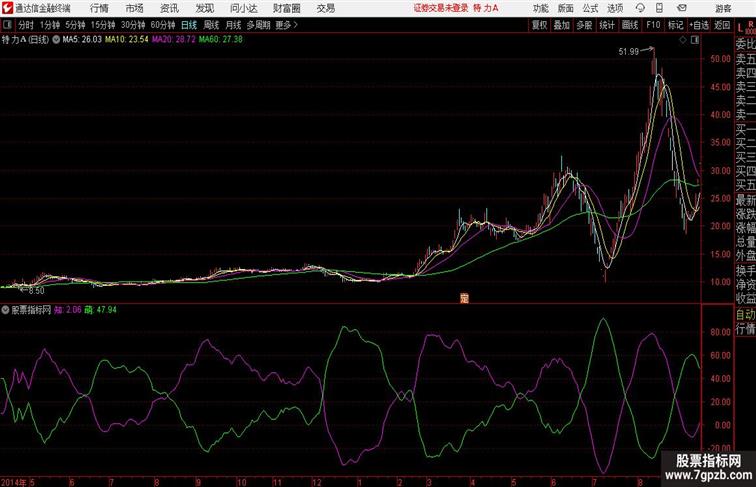The height and width of the screenshot is (487, 756).
Task: Expand indicator settings arrow beside 特力A(日线)
Action: coord(56,40)
